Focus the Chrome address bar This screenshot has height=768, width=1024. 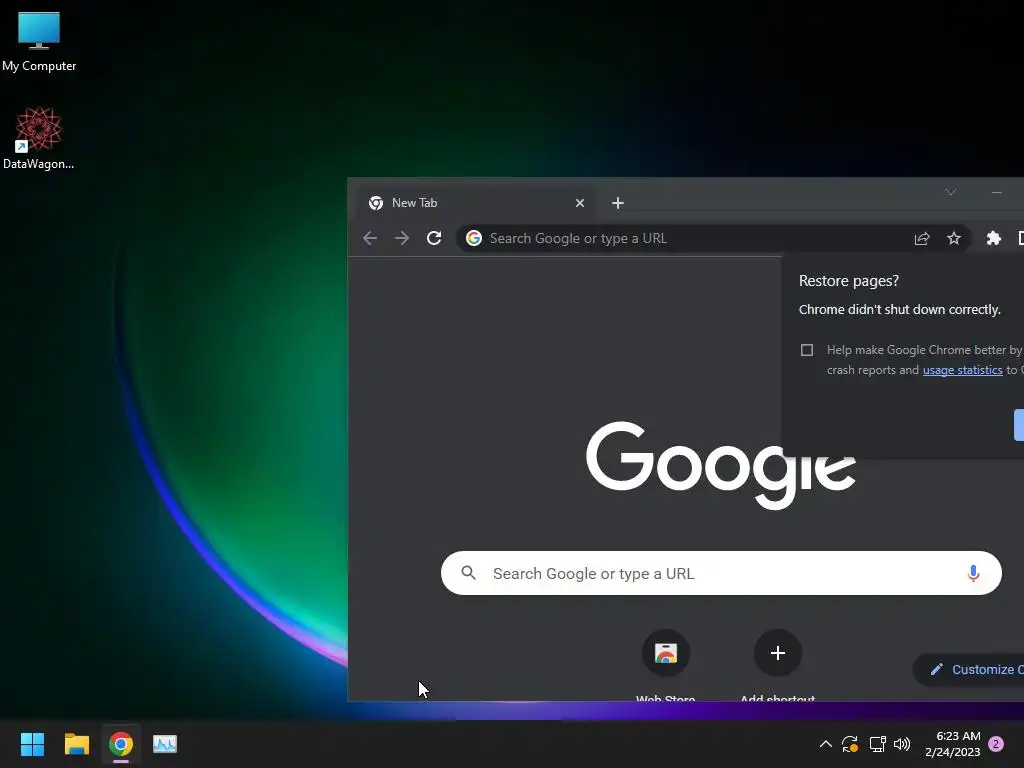pyautogui.click(x=714, y=238)
